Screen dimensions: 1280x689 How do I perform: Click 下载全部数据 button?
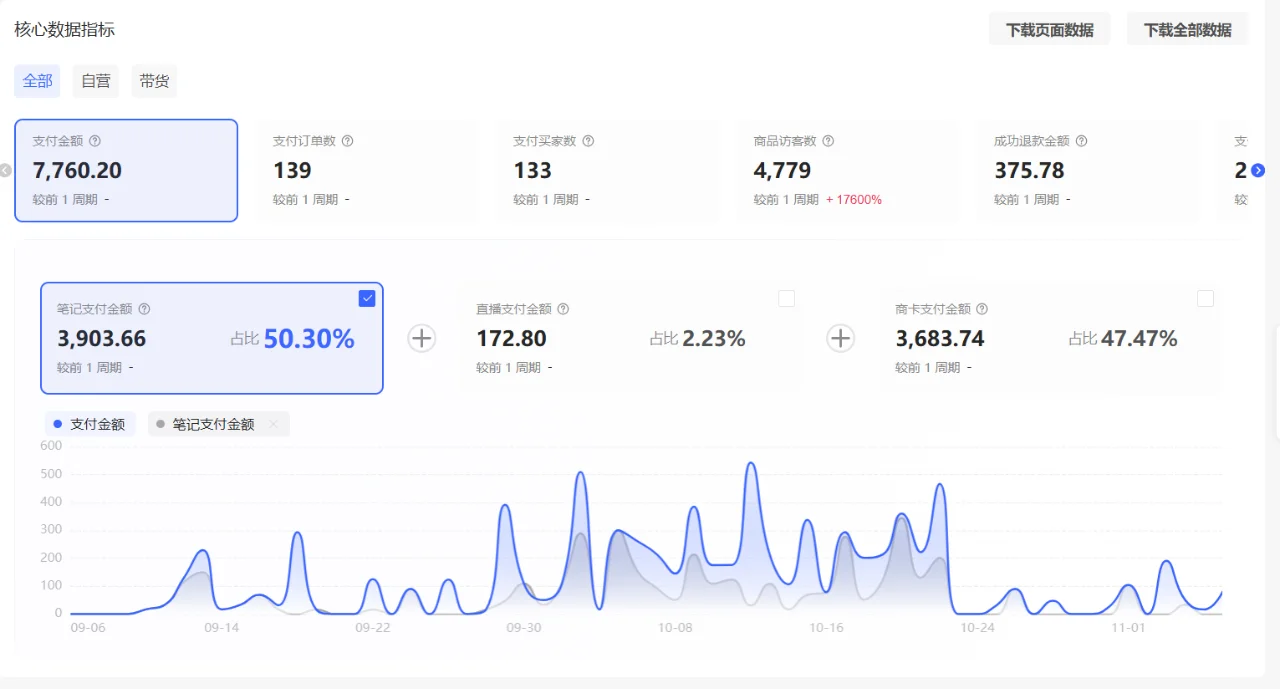tap(1188, 29)
